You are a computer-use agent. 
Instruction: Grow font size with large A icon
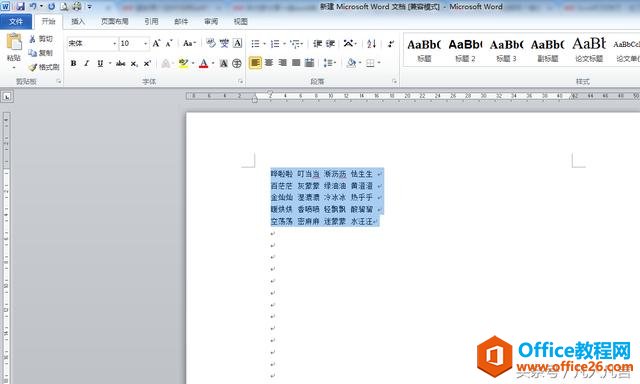point(156,43)
